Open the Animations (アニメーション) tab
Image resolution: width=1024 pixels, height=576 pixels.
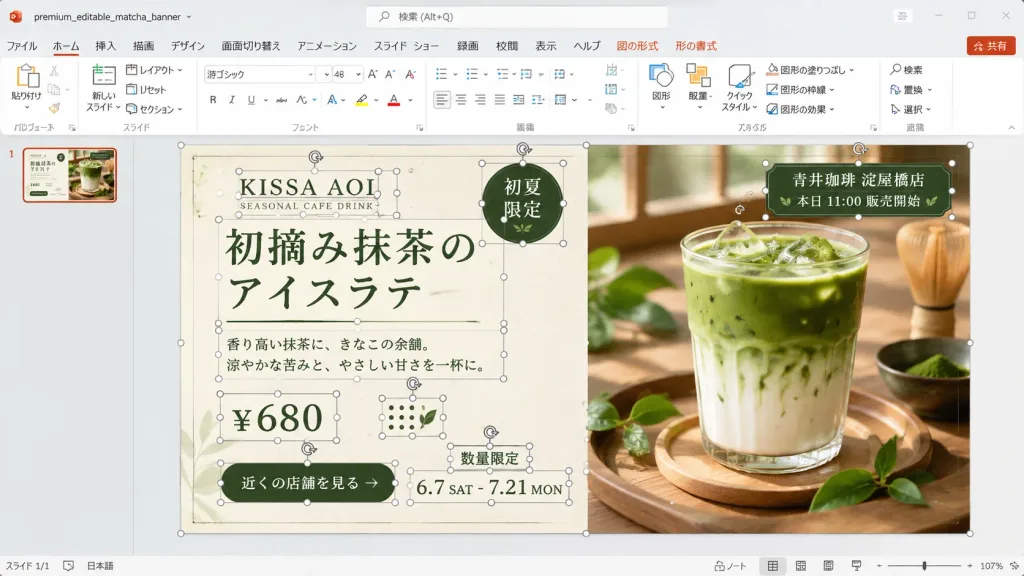coord(327,46)
